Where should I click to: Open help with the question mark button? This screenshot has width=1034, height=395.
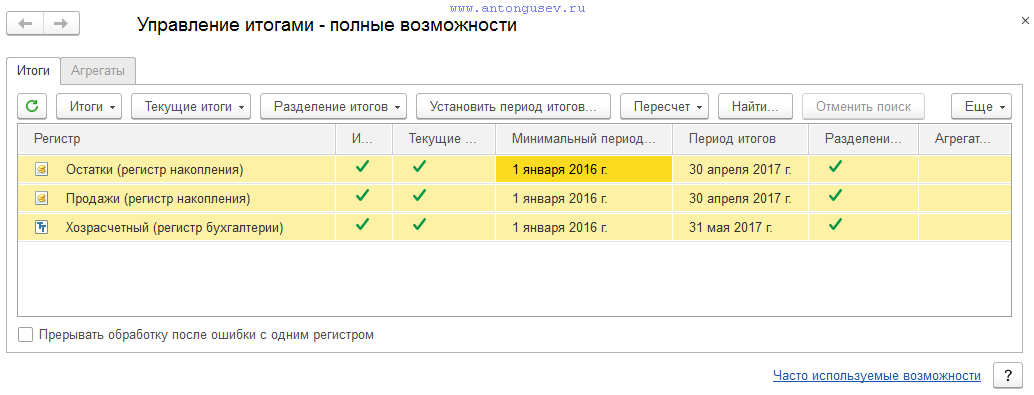pos(1007,375)
